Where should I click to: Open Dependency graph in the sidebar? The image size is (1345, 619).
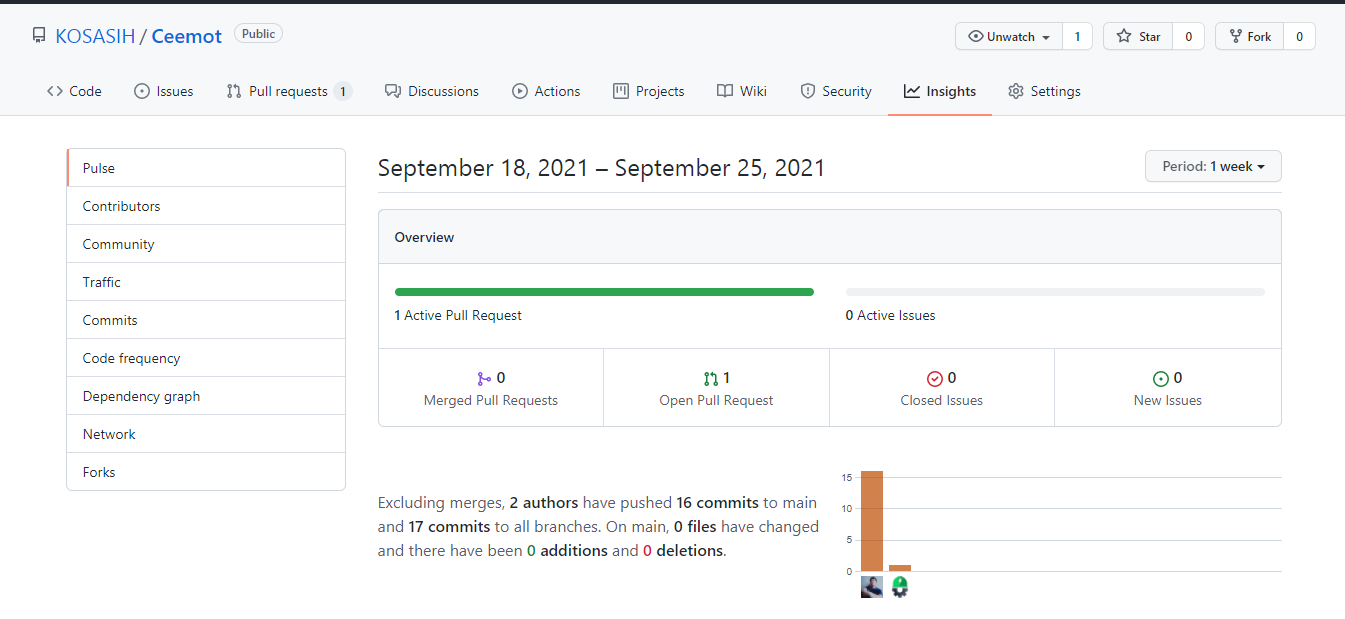coord(206,396)
